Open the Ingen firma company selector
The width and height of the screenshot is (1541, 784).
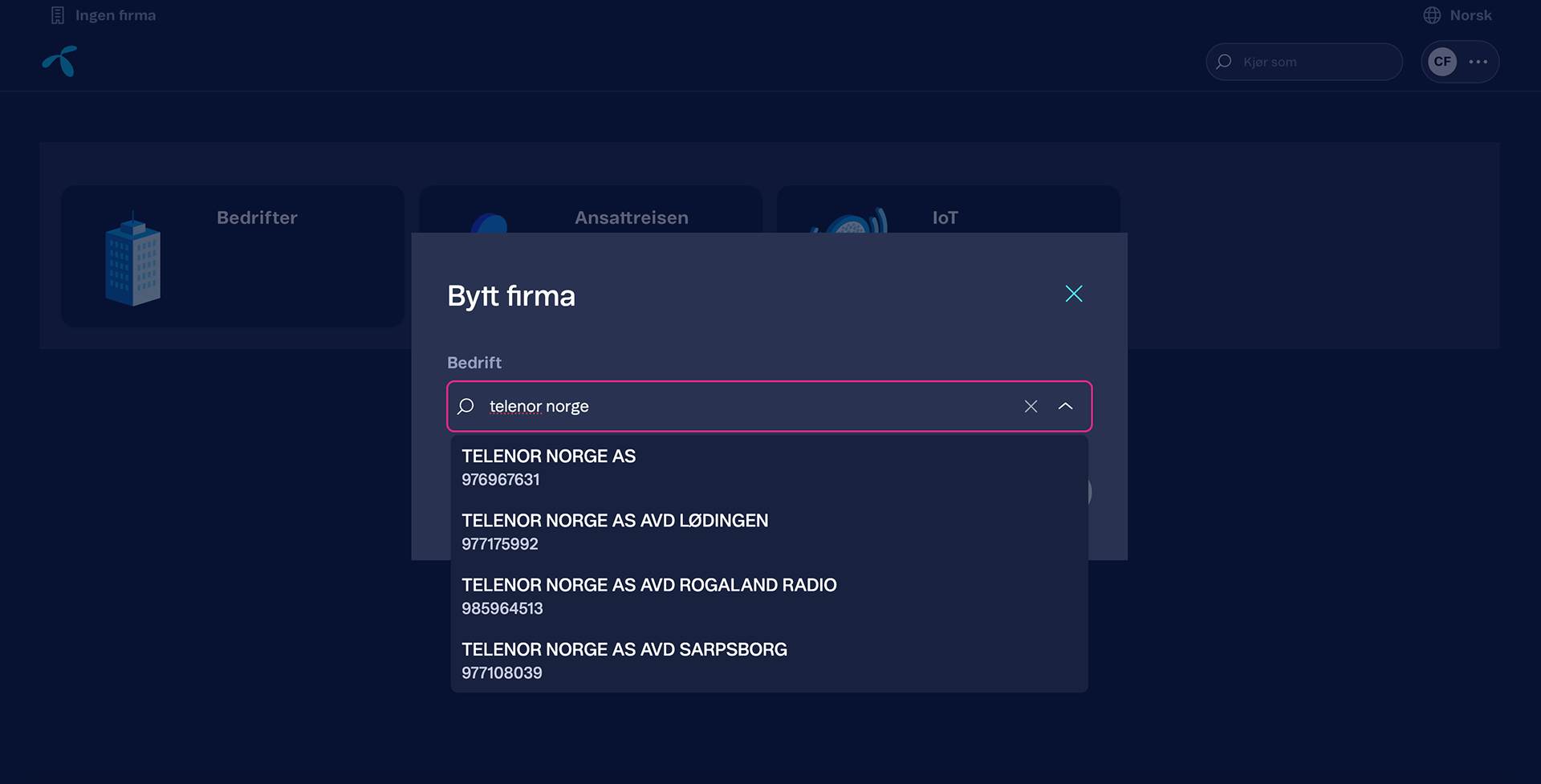(104, 15)
